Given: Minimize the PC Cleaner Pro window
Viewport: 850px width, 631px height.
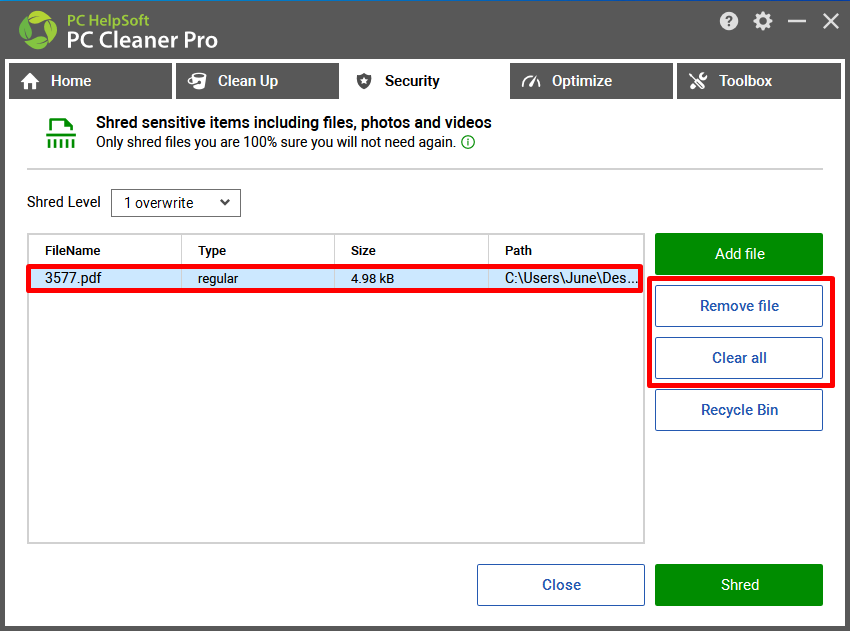Looking at the screenshot, I should [x=797, y=22].
